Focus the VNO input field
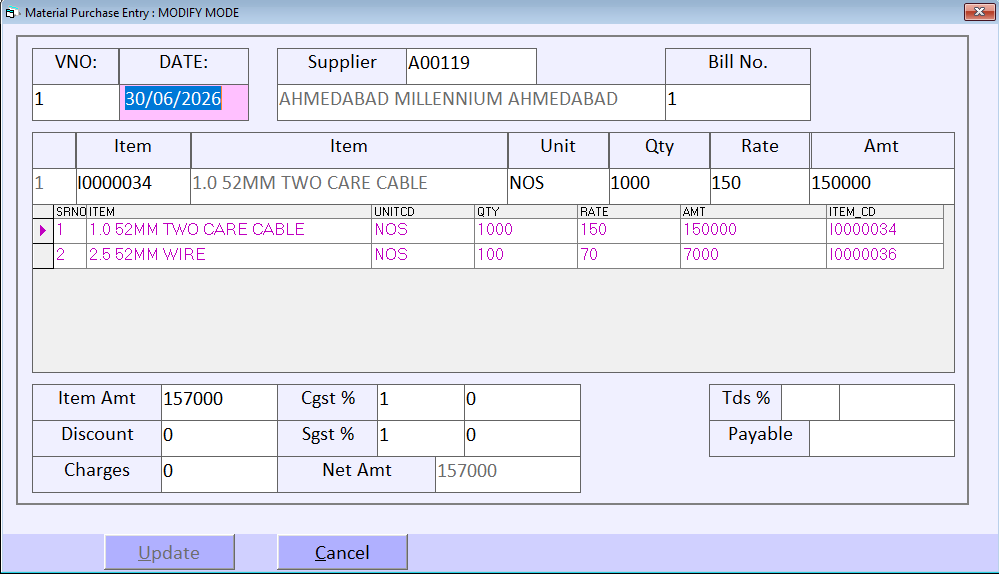This screenshot has width=999, height=575. pos(76,102)
